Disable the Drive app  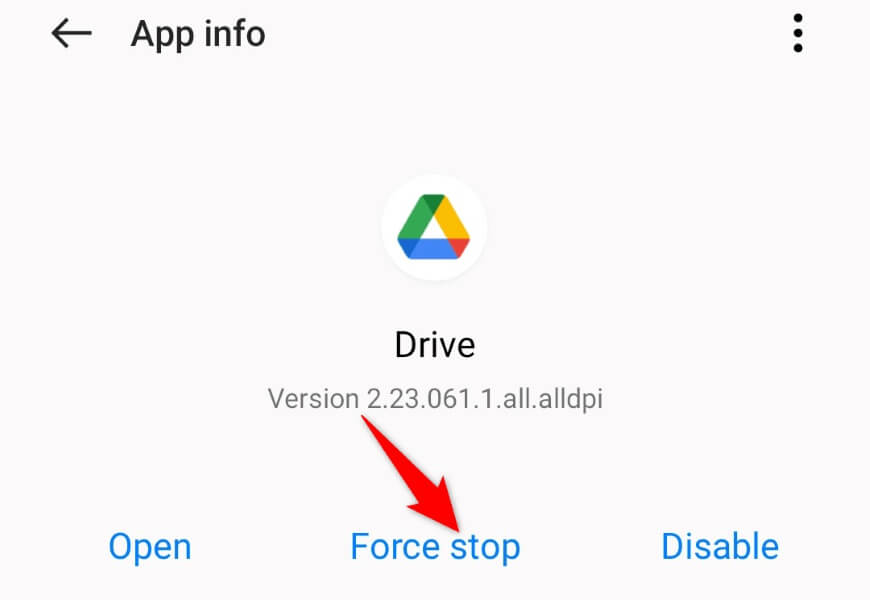tap(720, 546)
